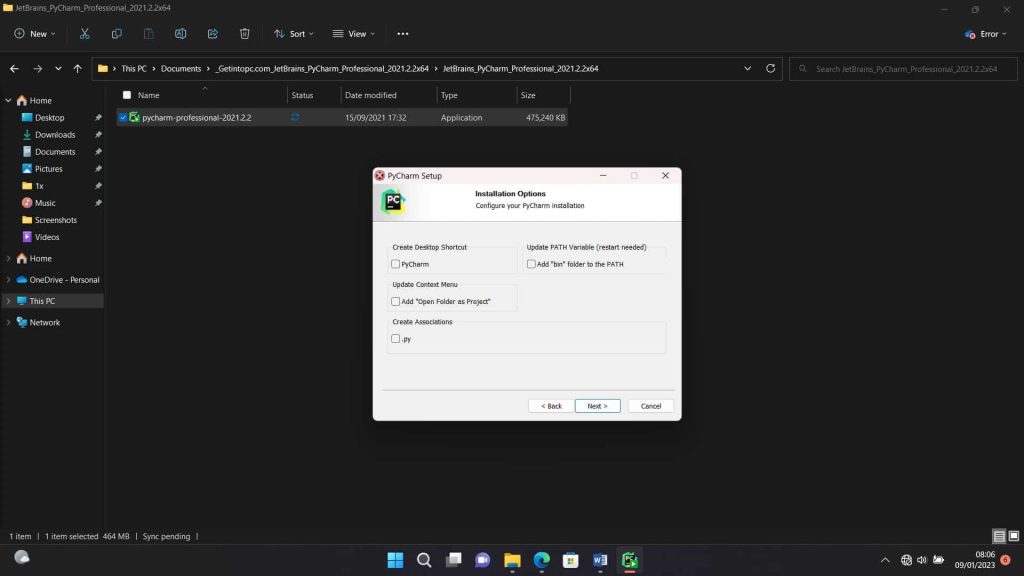Click the Windows Start button
The image size is (1024, 576).
pos(395,560)
